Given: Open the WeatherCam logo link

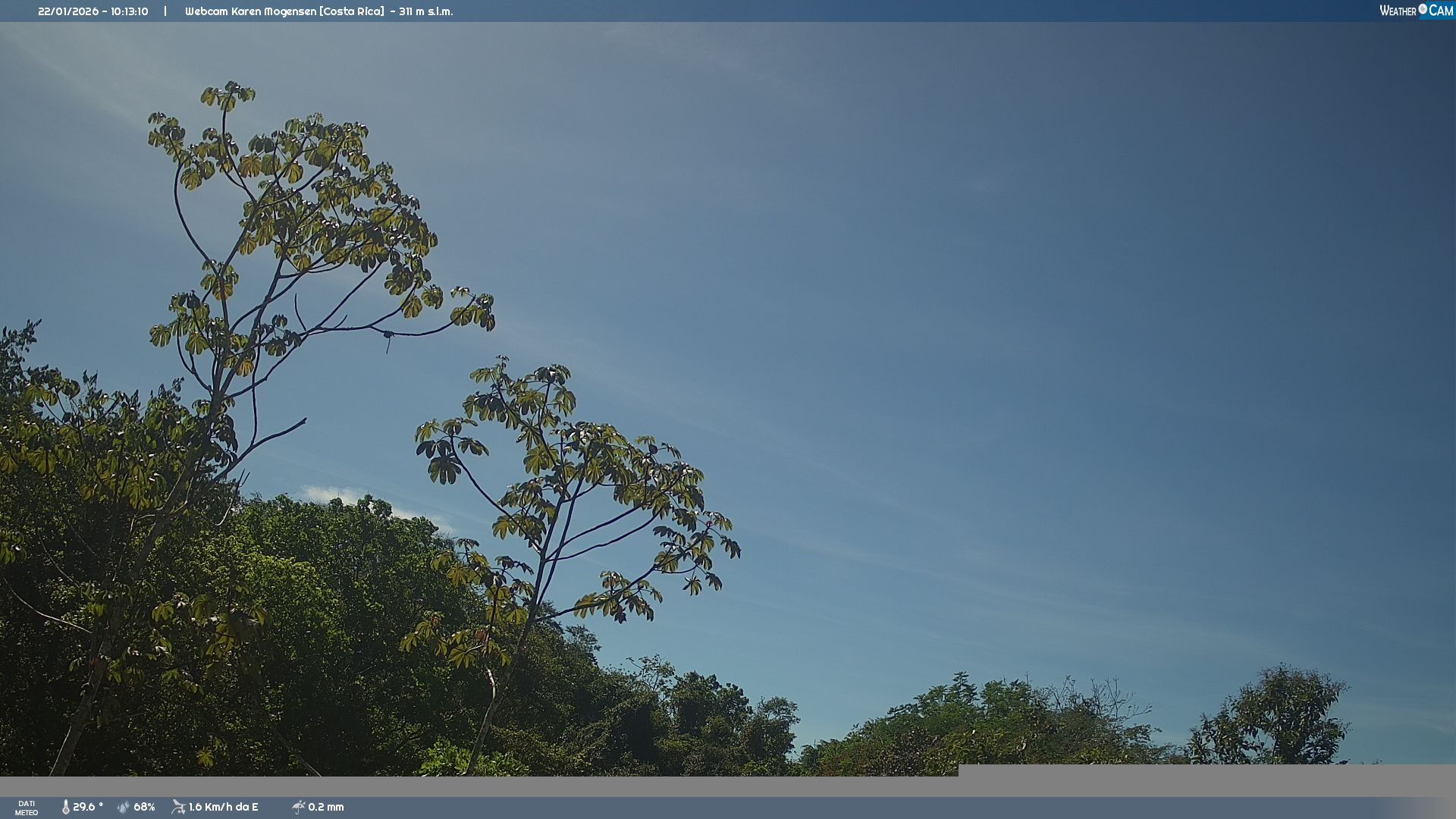Looking at the screenshot, I should point(1415,11).
